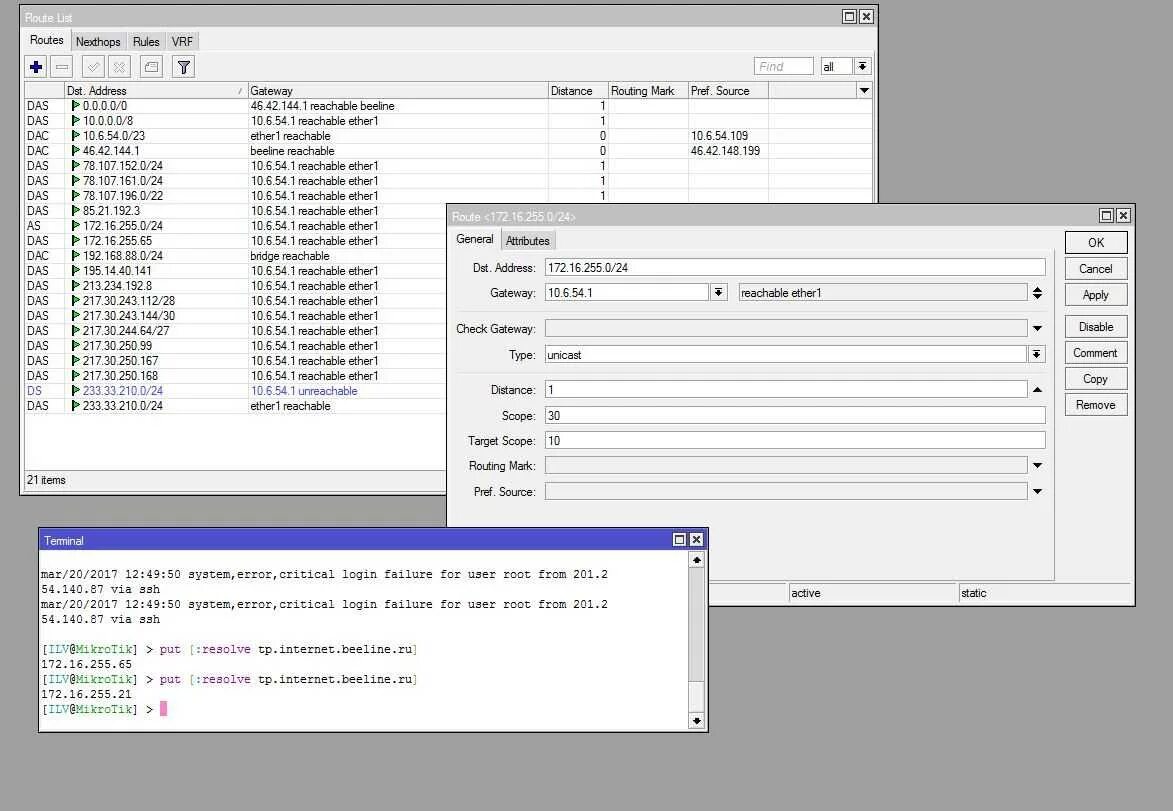Select the 195.14.40.141 route row
This screenshot has height=811, width=1173.
[236, 271]
